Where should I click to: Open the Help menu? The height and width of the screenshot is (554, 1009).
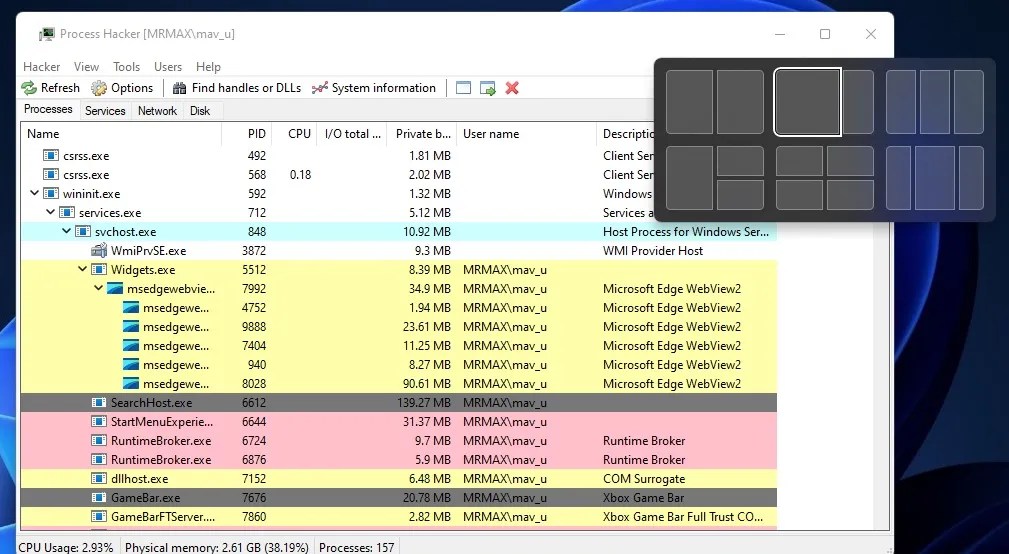208,67
